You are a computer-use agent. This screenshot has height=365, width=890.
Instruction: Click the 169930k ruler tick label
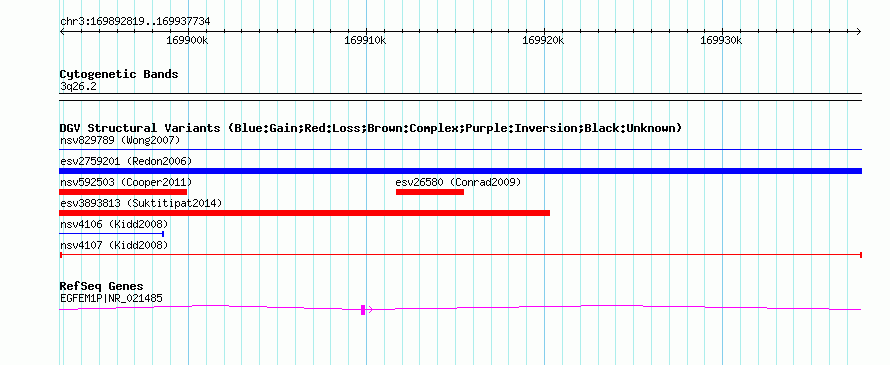coord(721,40)
